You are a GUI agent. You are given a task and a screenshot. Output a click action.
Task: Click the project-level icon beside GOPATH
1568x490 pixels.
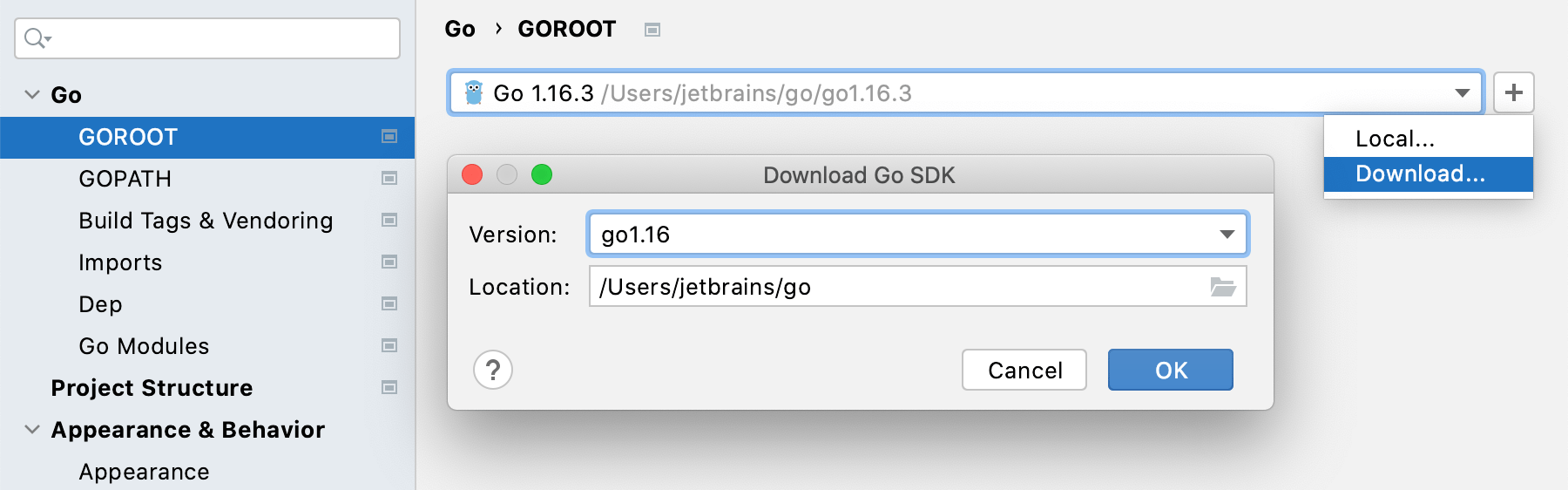[x=389, y=179]
